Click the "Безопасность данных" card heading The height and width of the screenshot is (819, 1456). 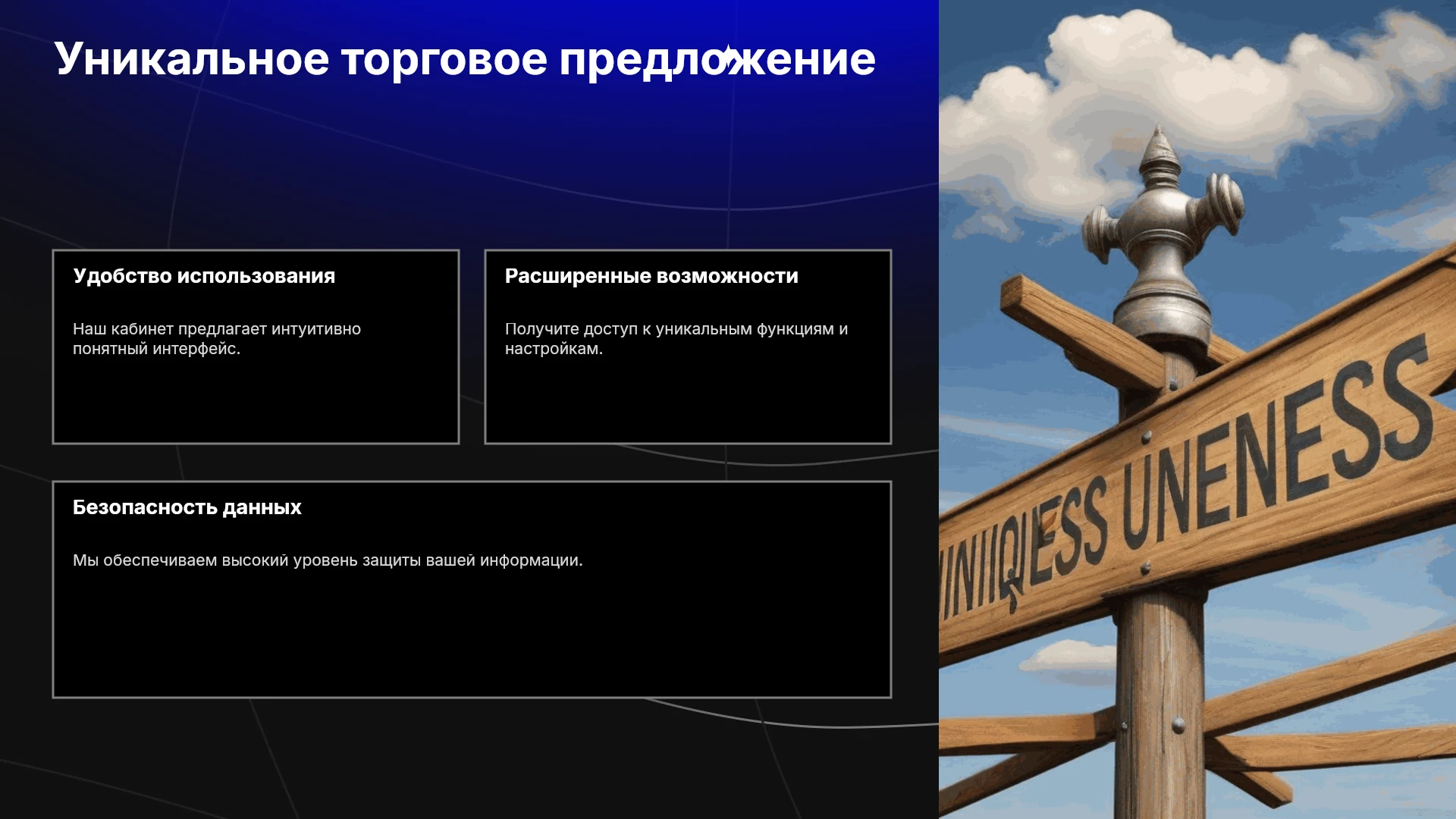(187, 507)
